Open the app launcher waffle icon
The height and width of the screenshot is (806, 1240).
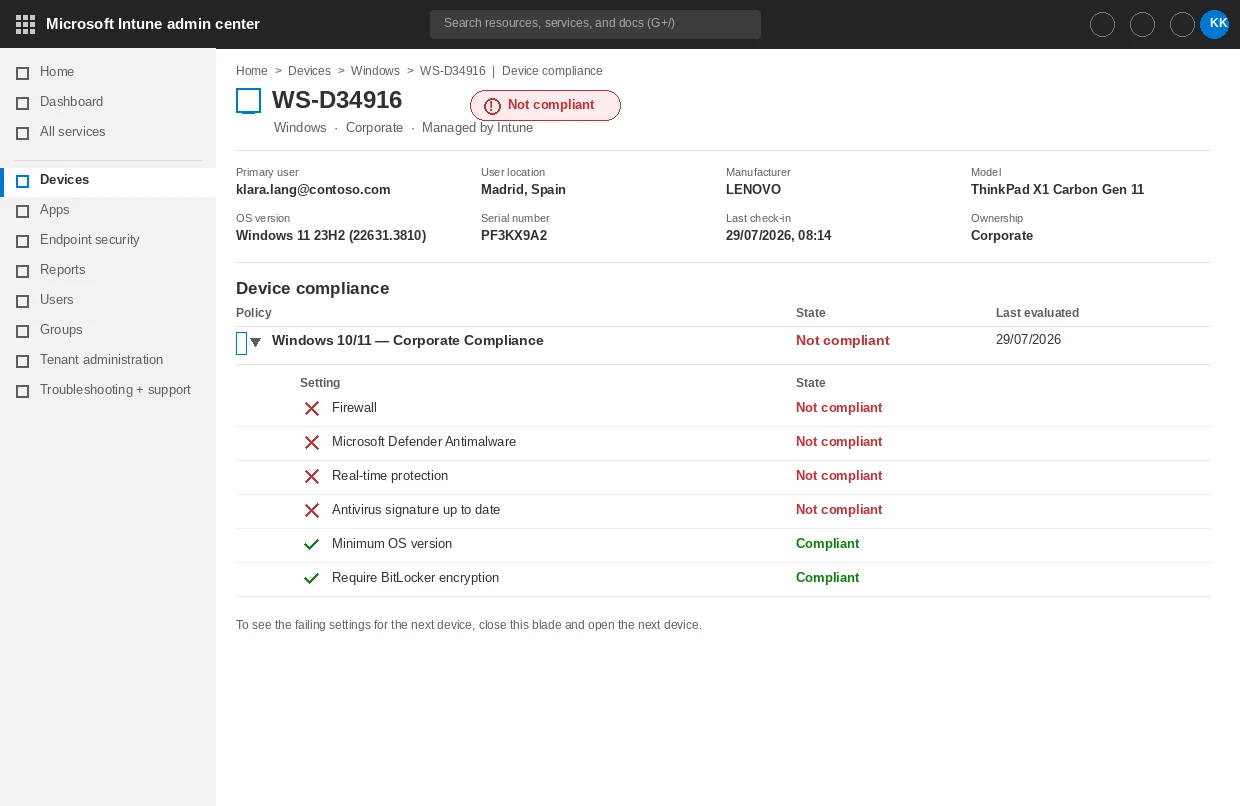point(25,24)
